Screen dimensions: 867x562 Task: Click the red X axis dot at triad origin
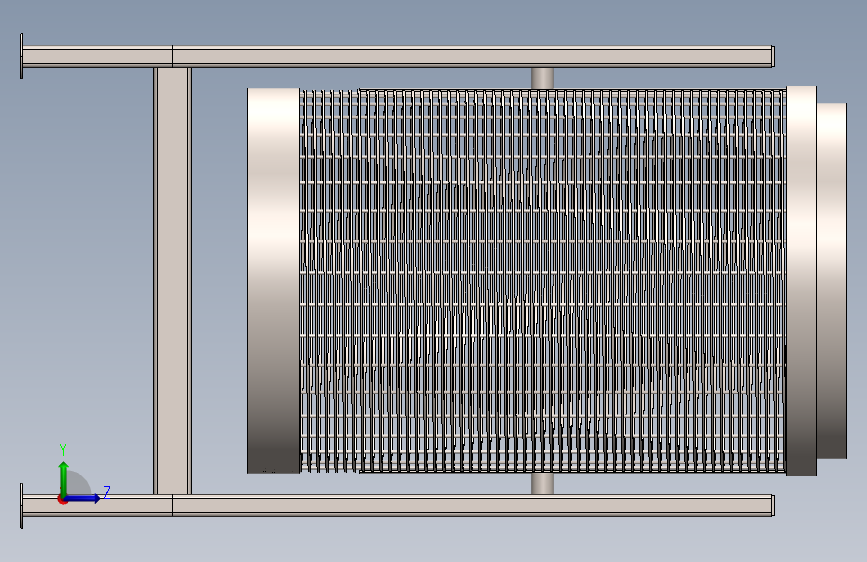[x=62, y=500]
